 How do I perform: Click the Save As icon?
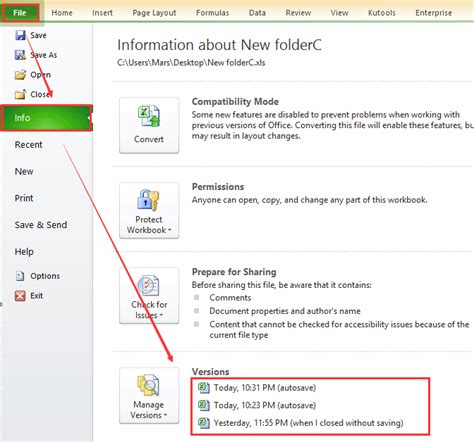[x=20, y=55]
